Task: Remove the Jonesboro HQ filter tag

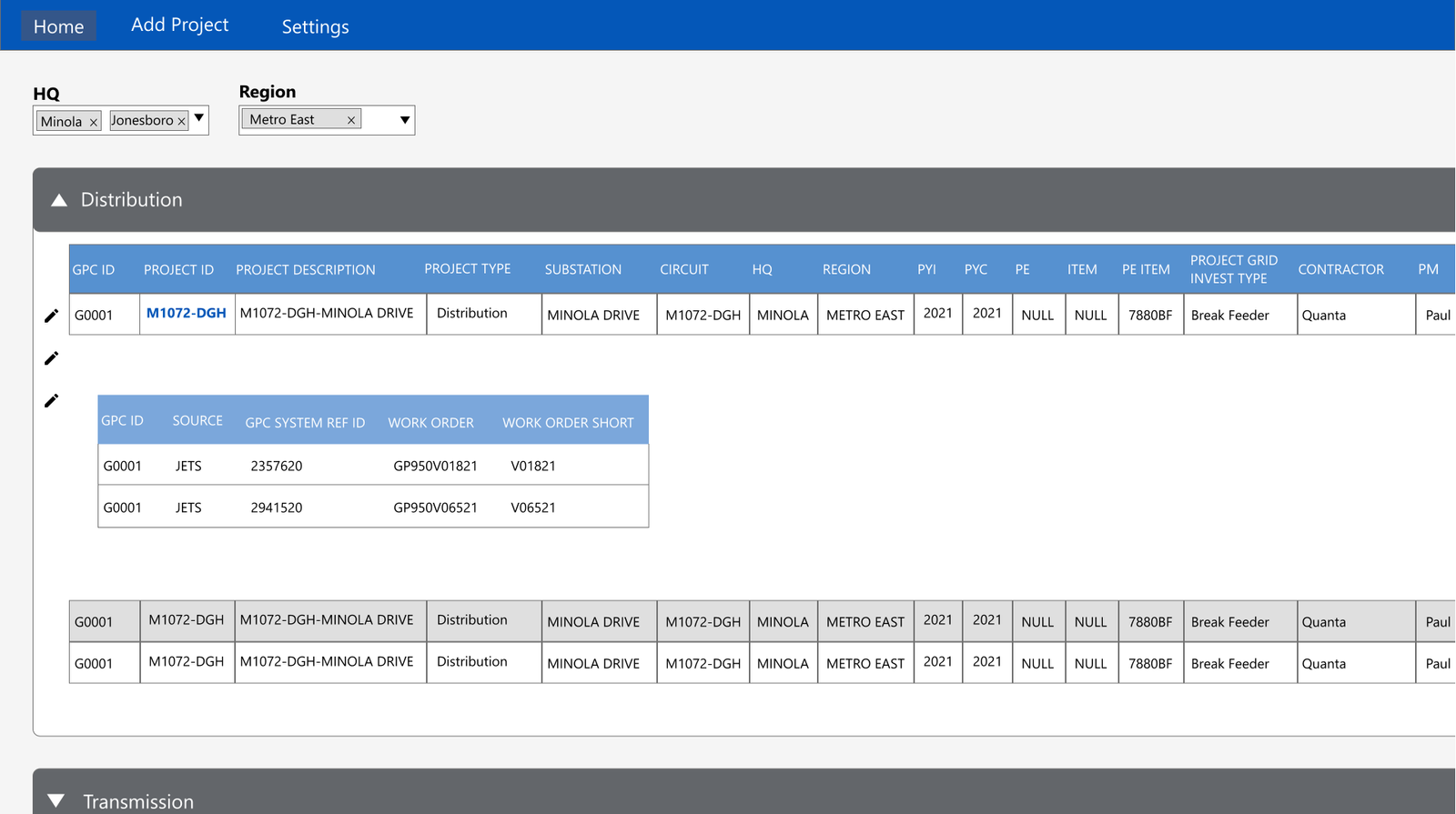Action: [x=181, y=121]
